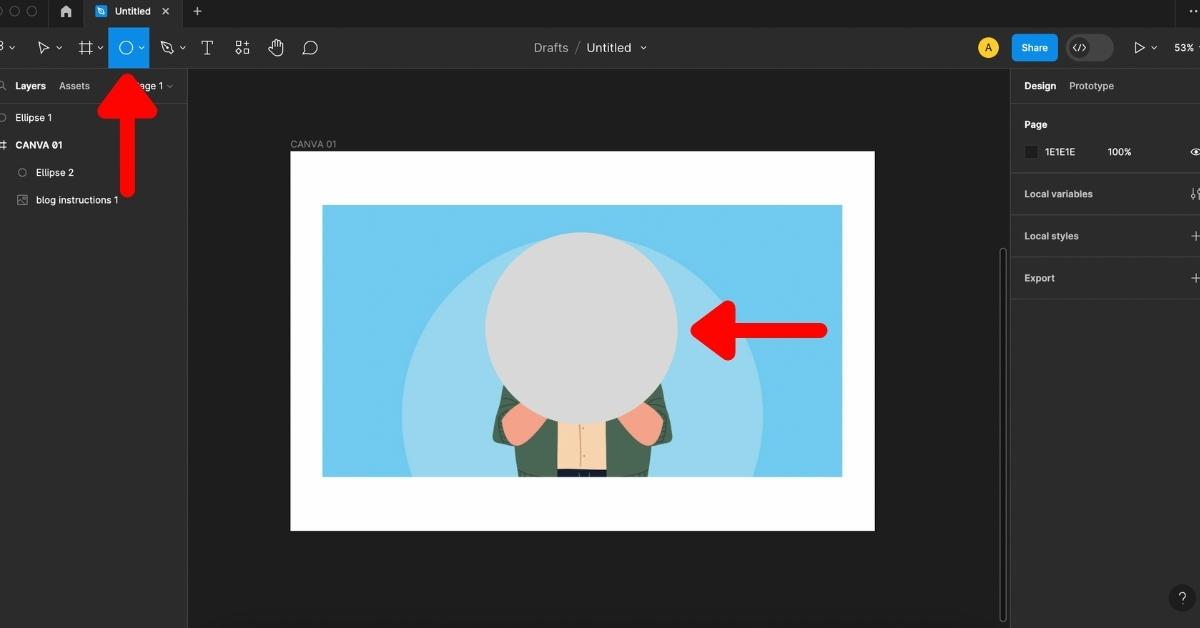This screenshot has height=628, width=1200.
Task: Select the Move tool
Action: pos(43,48)
